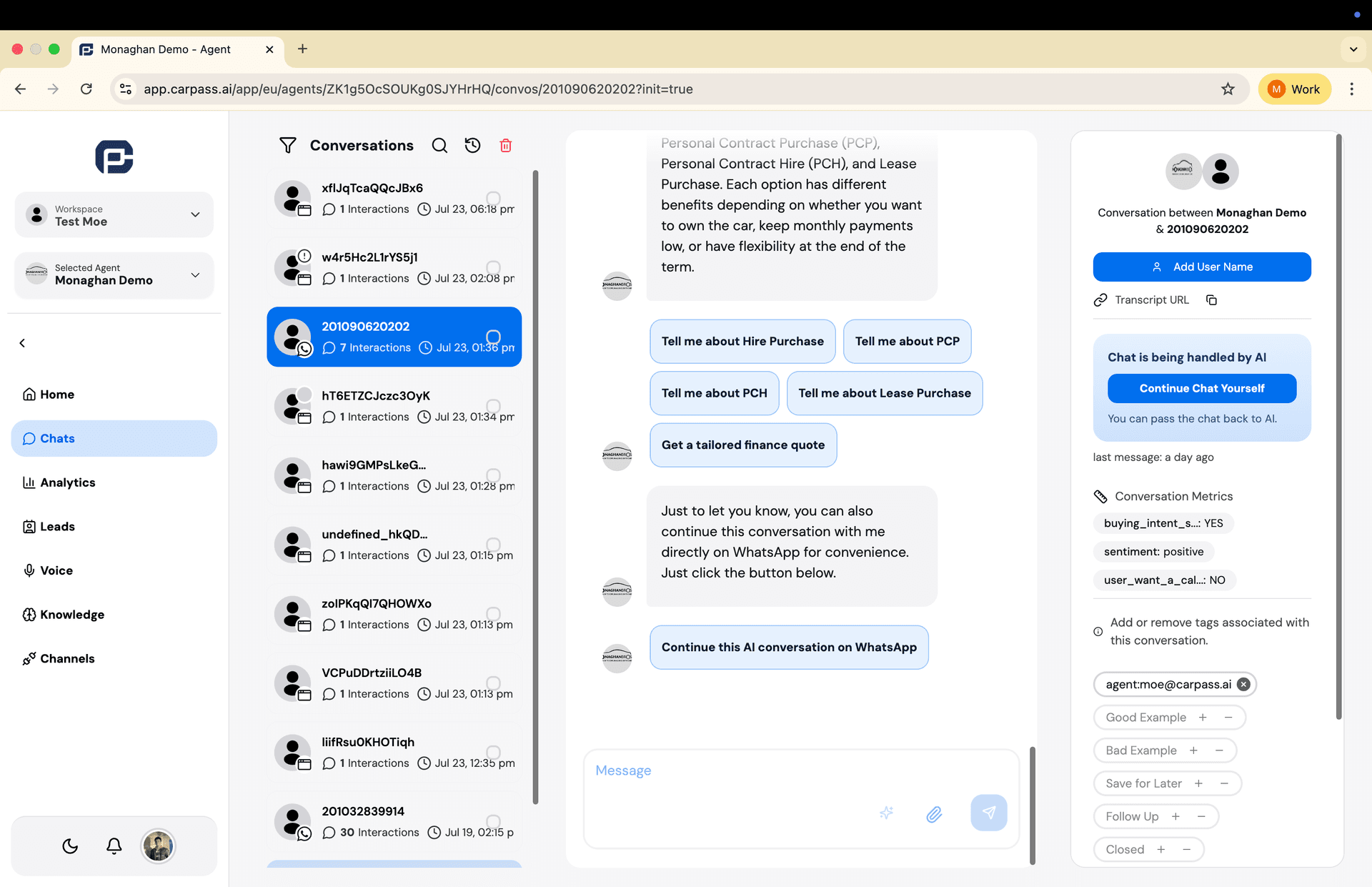This screenshot has height=887, width=1372.
Task: Toggle dark mode with the moon icon
Action: (x=69, y=846)
